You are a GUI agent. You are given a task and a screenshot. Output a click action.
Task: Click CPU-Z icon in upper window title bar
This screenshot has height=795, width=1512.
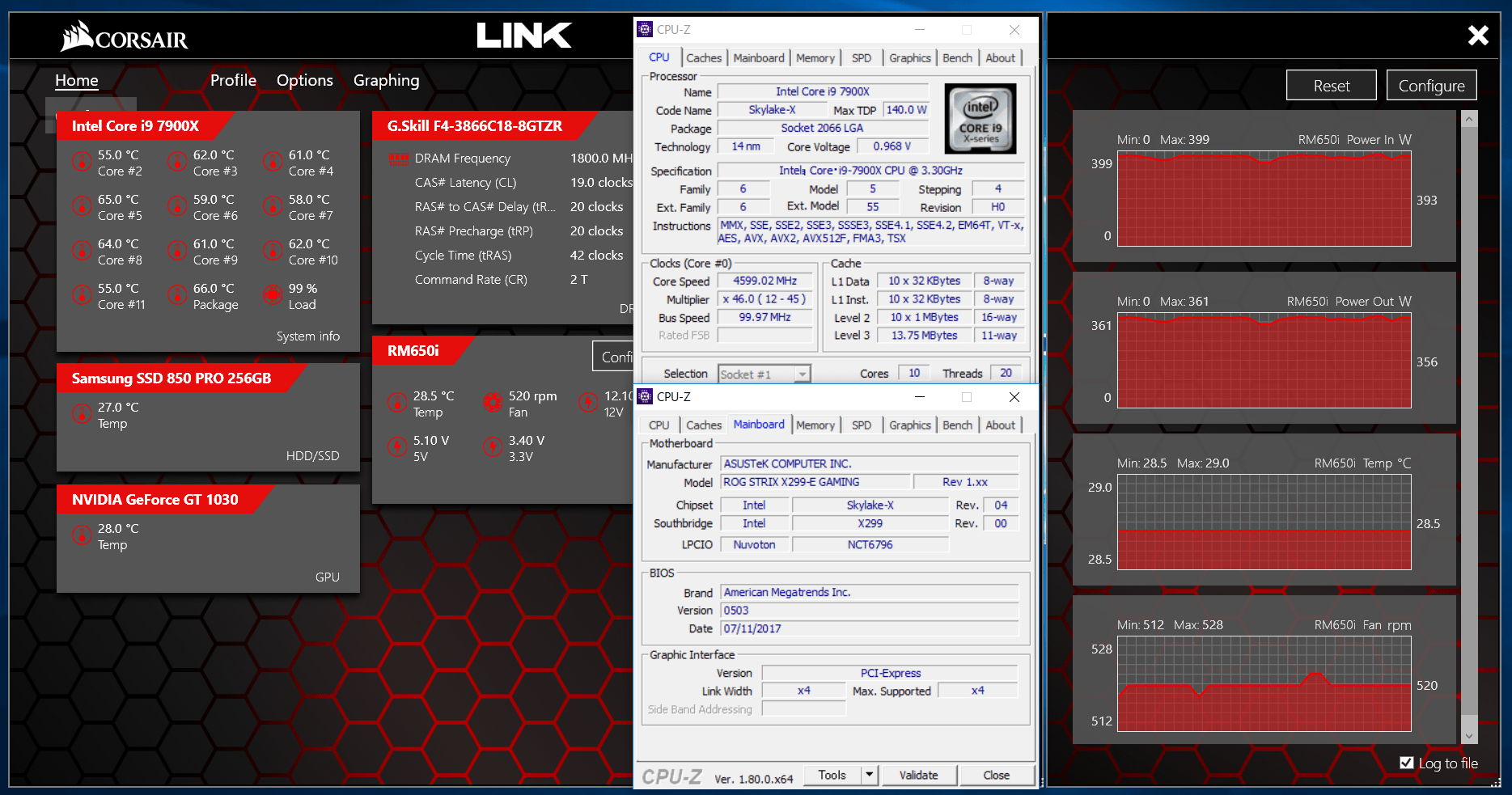[x=645, y=30]
